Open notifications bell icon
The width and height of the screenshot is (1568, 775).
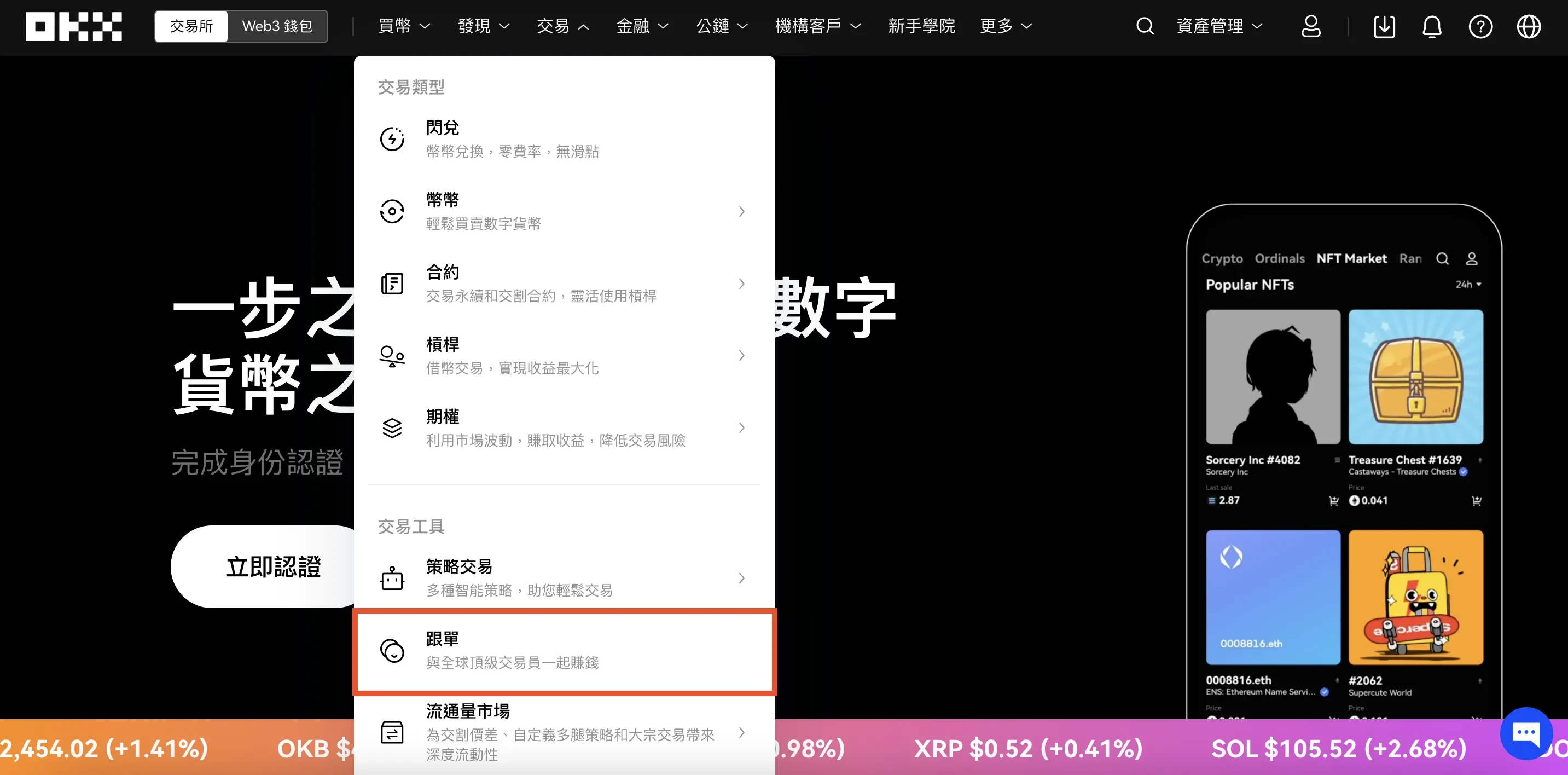point(1432,26)
